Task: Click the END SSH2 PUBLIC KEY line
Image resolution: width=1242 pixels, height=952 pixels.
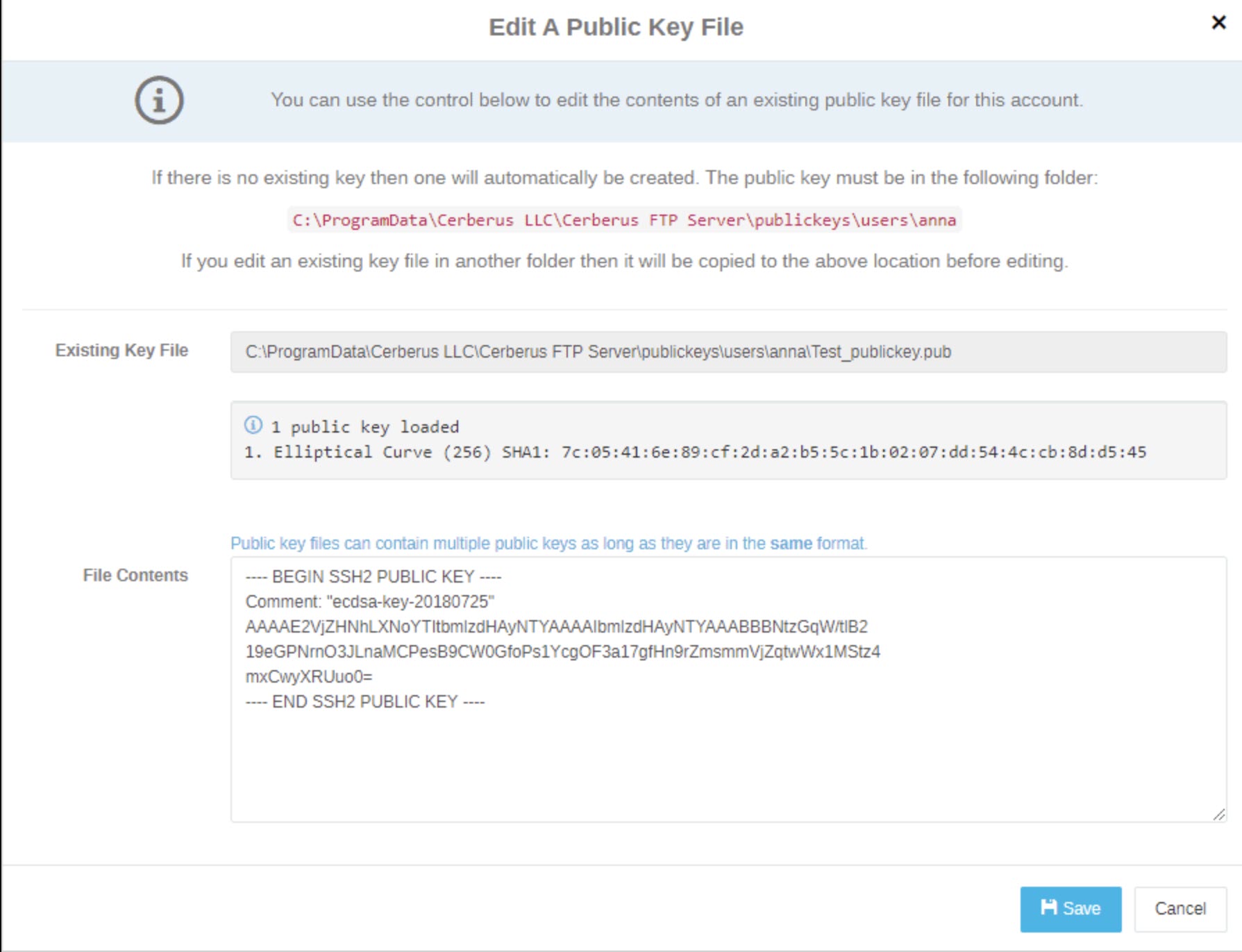Action: pos(365,702)
